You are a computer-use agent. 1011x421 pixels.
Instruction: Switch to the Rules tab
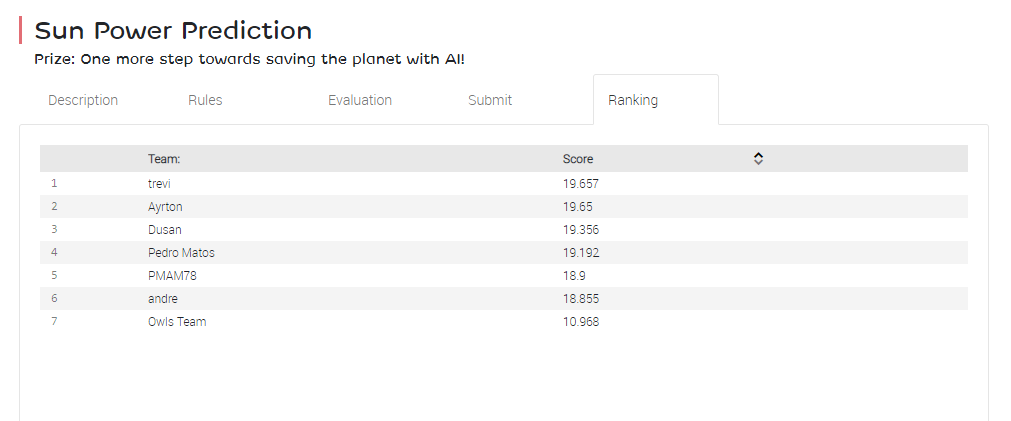(205, 100)
